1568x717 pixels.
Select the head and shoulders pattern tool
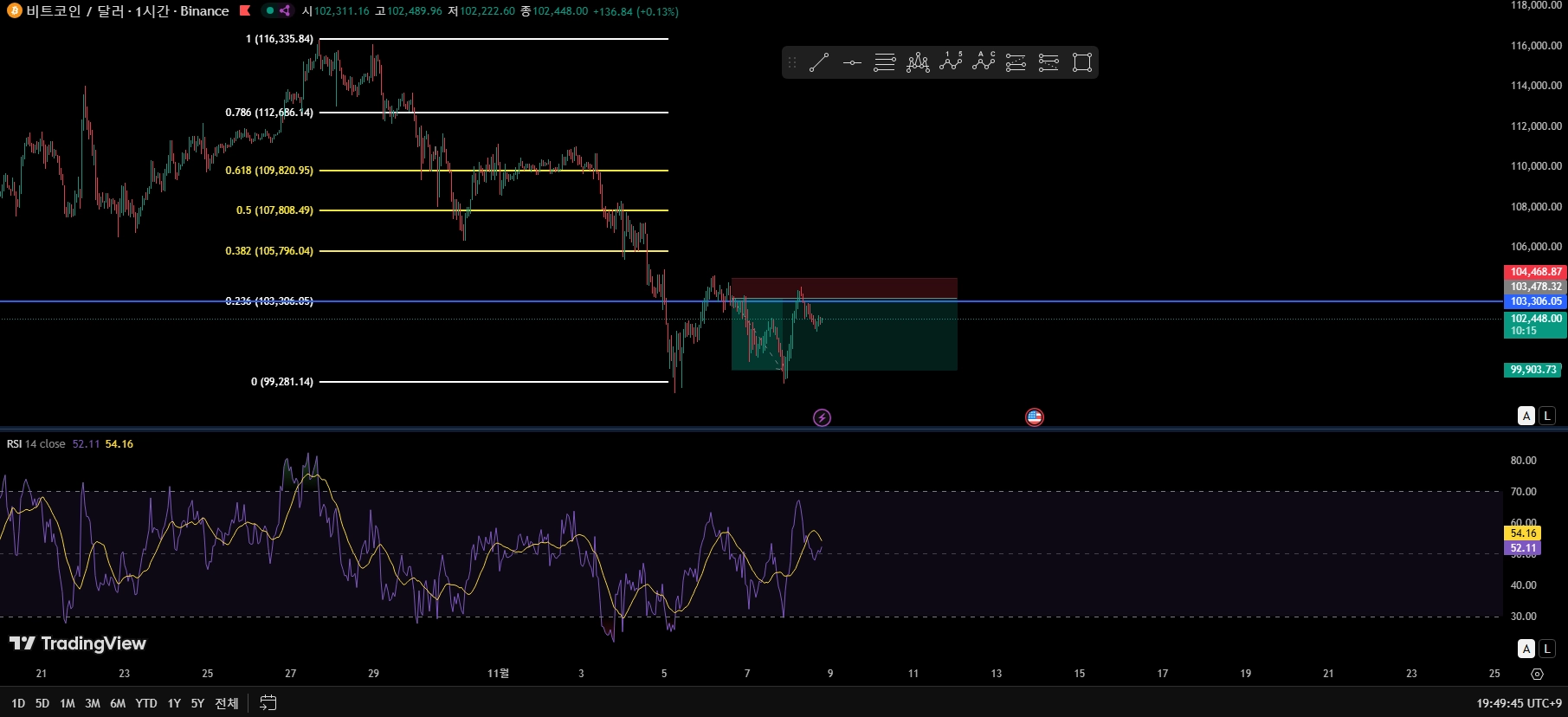pyautogui.click(x=918, y=62)
